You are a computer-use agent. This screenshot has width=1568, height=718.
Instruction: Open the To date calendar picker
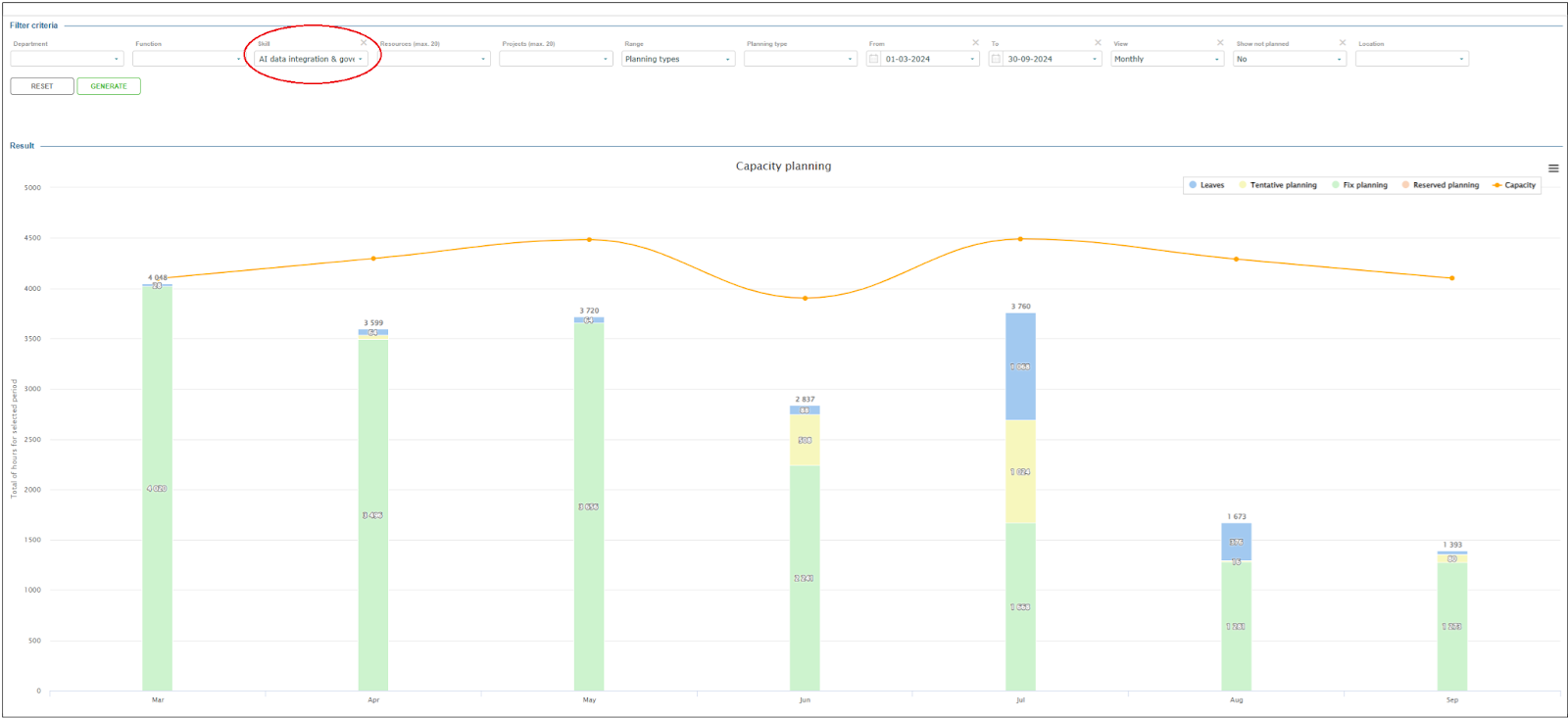point(996,59)
